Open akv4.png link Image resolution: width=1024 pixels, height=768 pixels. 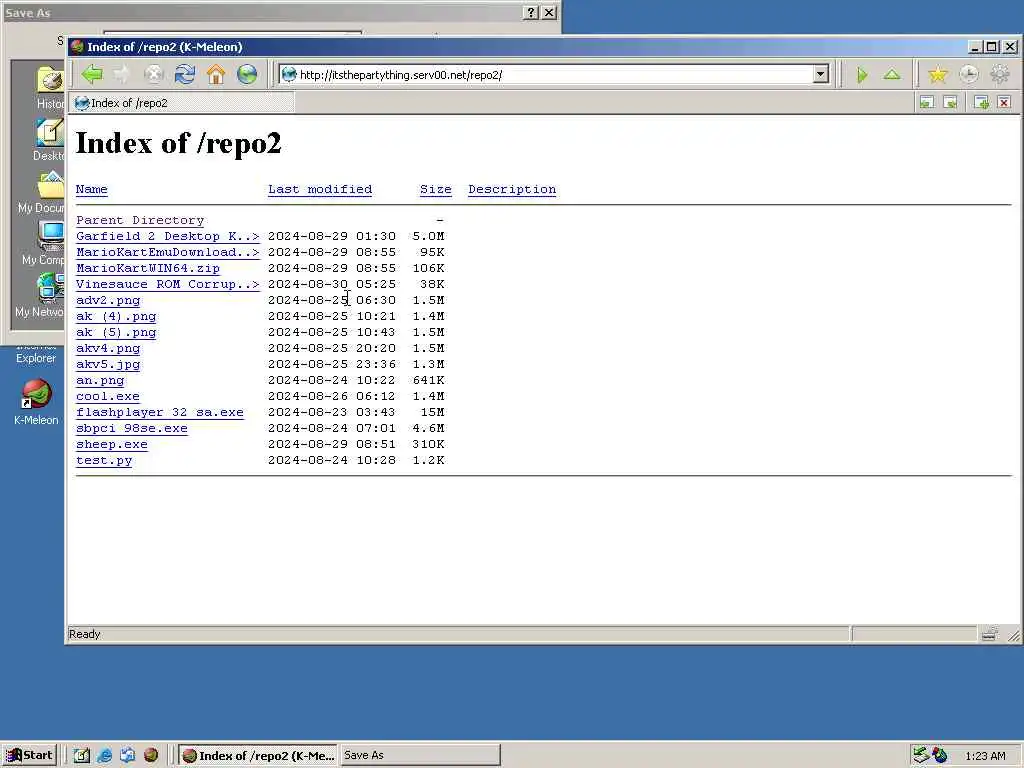tap(108, 348)
